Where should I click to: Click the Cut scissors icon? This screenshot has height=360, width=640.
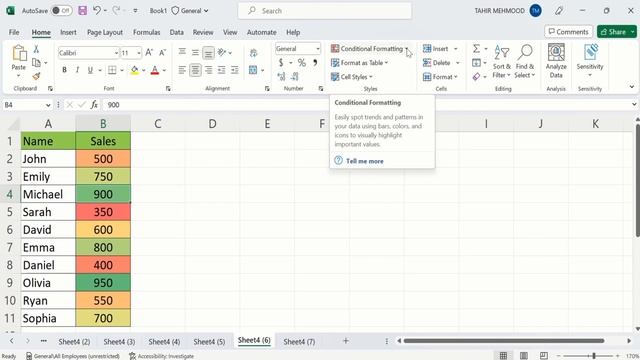(36, 49)
